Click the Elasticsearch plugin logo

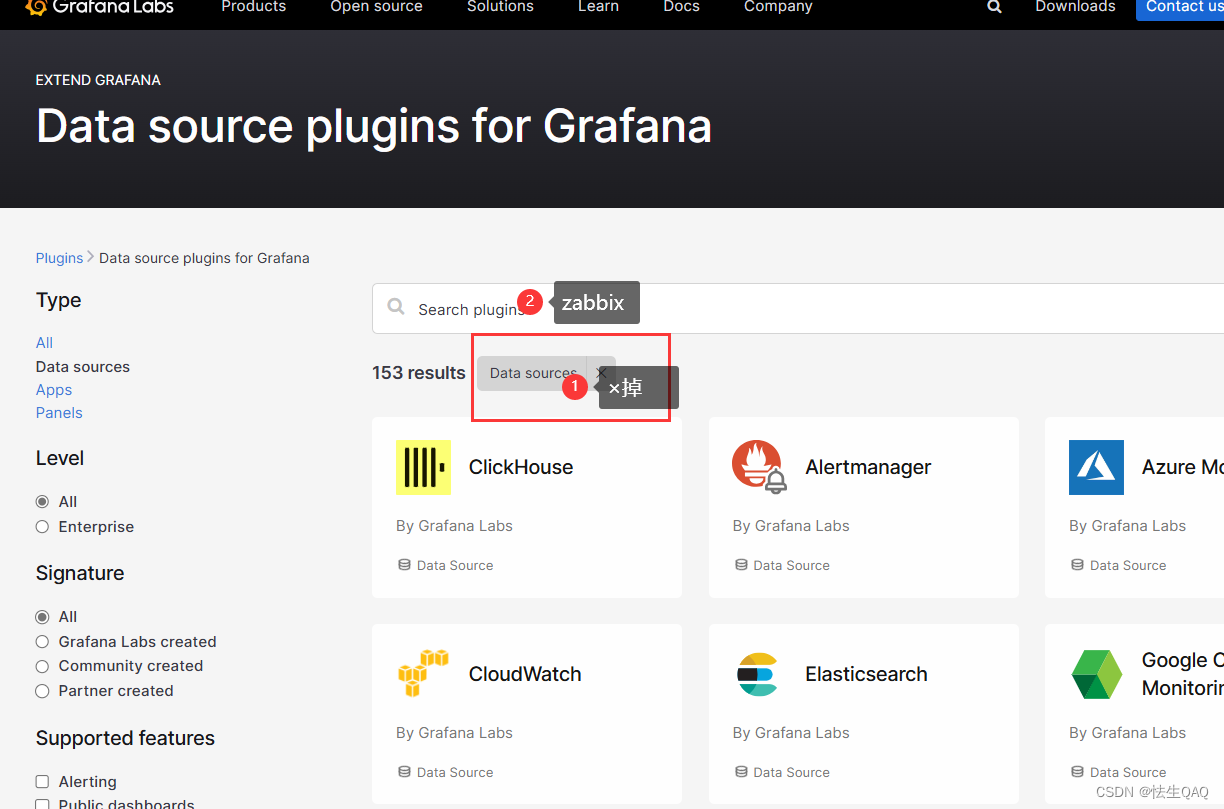759,674
